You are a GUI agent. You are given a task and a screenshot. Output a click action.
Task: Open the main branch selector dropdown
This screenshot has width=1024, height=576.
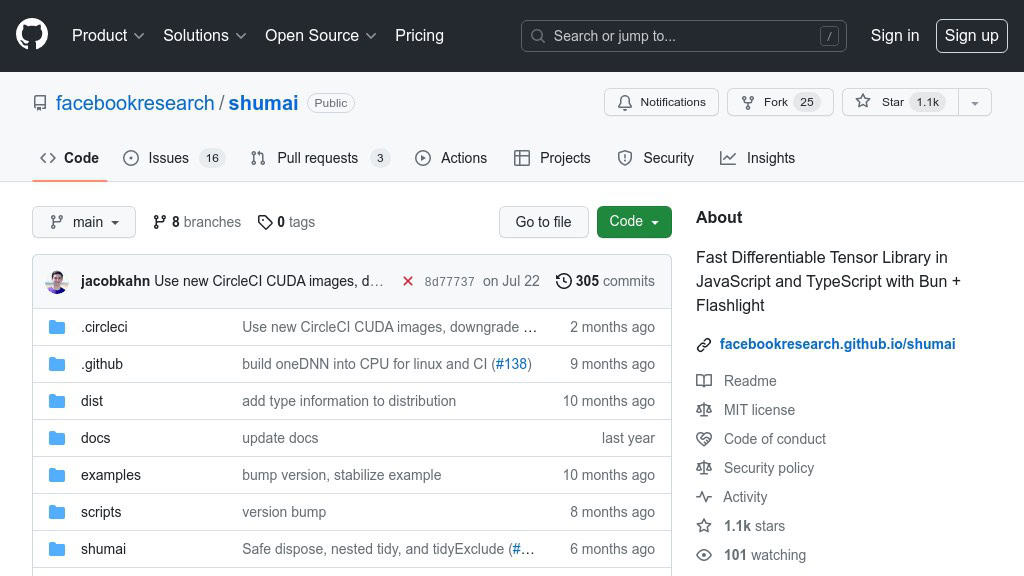click(84, 222)
